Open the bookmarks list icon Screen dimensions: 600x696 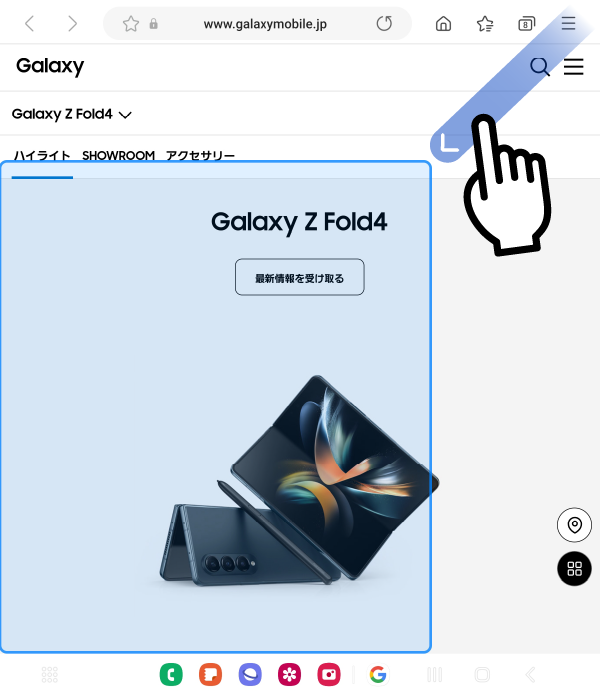pyautogui.click(x=485, y=24)
